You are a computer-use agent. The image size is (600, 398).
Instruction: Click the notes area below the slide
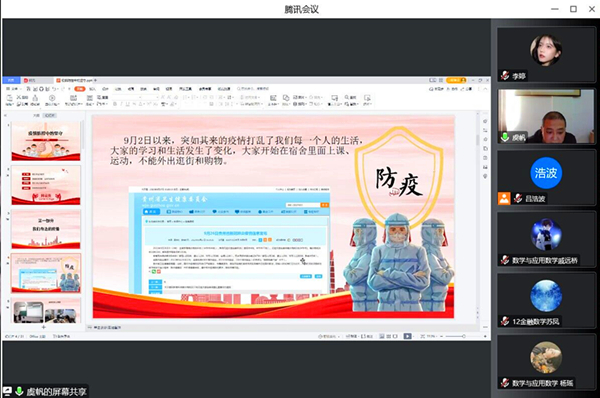pos(283,328)
